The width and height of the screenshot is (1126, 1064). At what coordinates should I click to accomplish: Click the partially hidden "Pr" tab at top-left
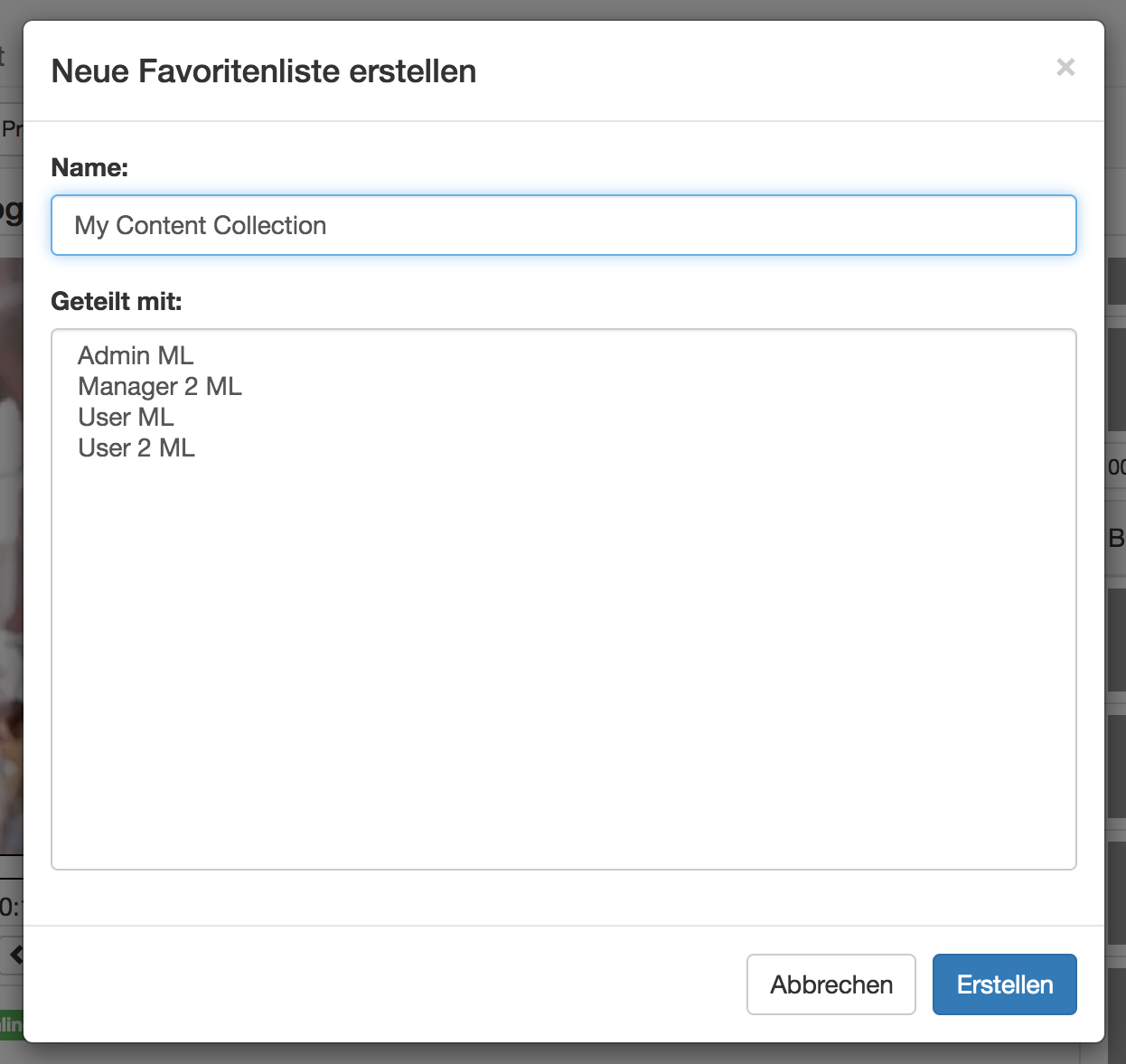[x=11, y=129]
